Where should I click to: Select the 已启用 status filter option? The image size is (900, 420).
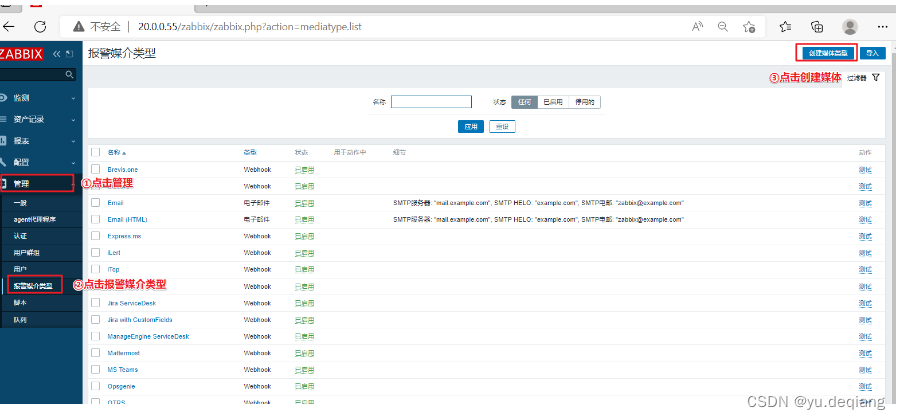tap(553, 102)
